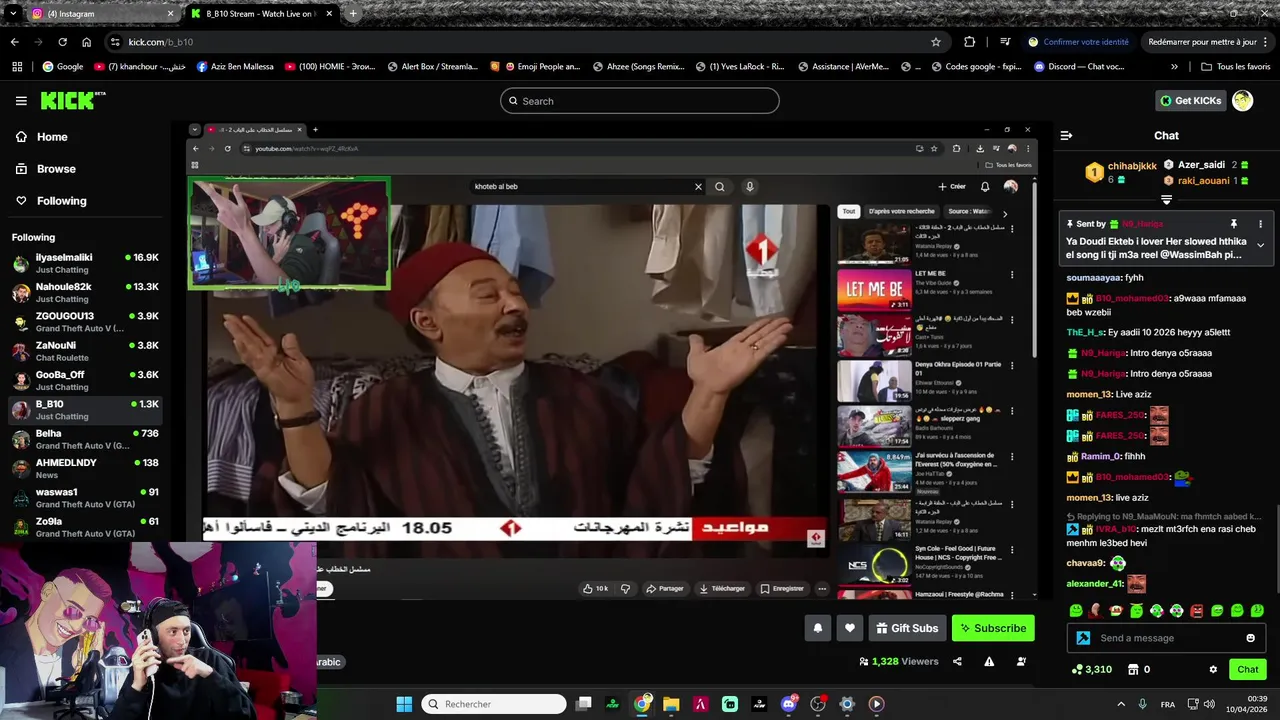The width and height of the screenshot is (1280, 720).
Task: Open GooBa_Off channel in Following list
Action: (x=85, y=381)
